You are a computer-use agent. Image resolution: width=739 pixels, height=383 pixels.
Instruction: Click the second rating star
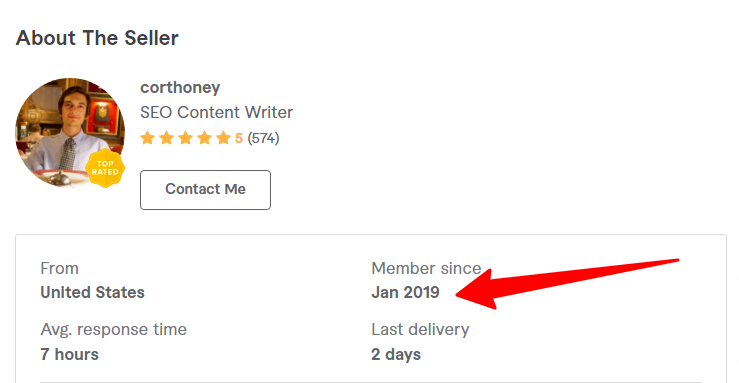click(166, 138)
